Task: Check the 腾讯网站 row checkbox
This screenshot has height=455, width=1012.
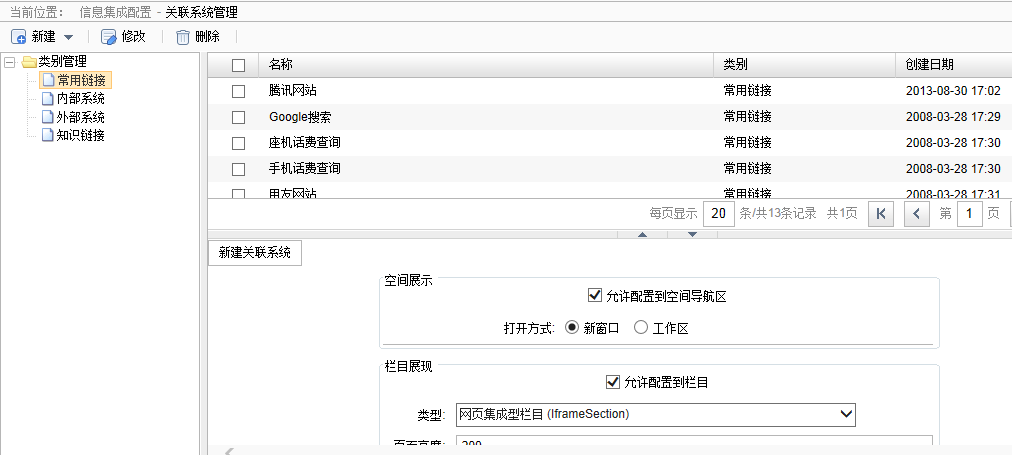Action: tap(239, 92)
